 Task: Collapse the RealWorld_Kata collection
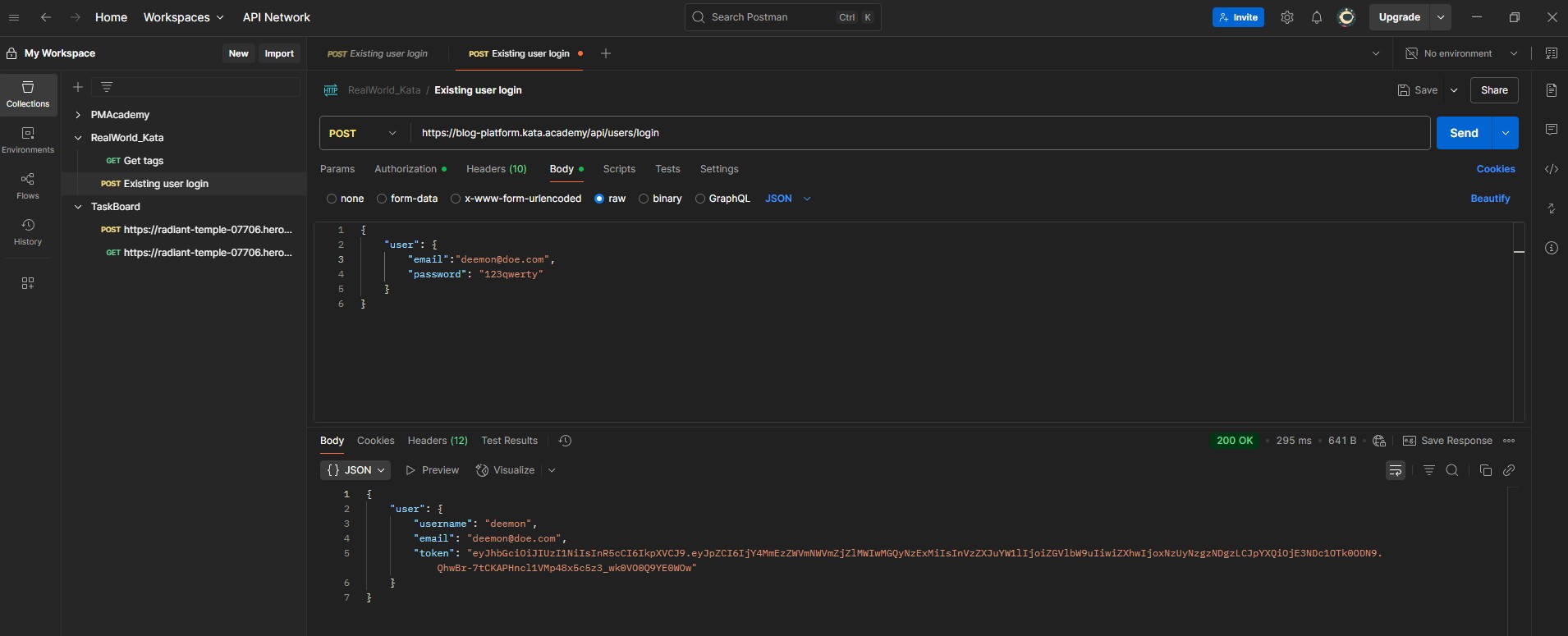tap(78, 138)
